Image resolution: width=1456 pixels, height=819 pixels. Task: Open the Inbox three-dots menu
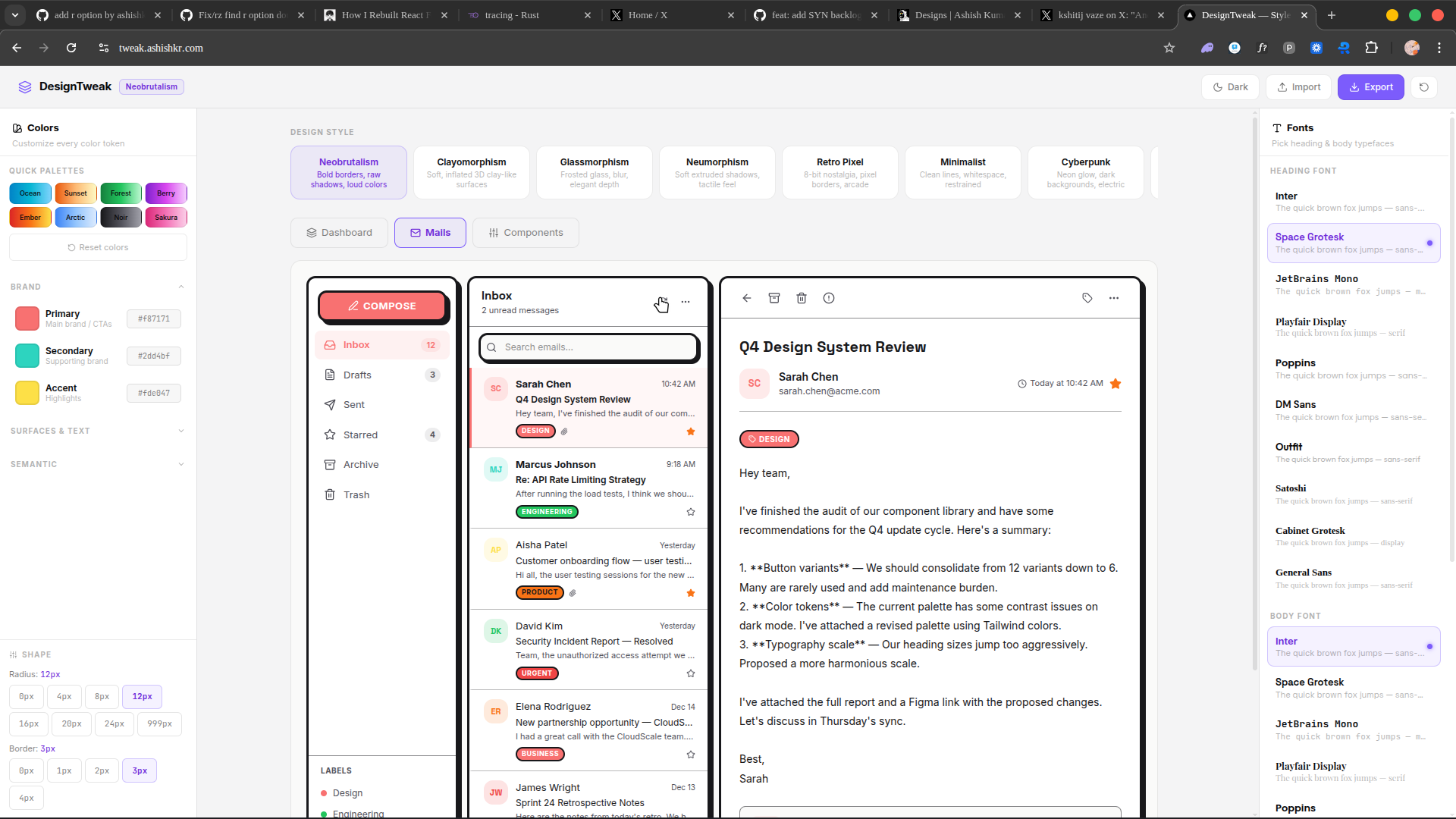click(686, 302)
